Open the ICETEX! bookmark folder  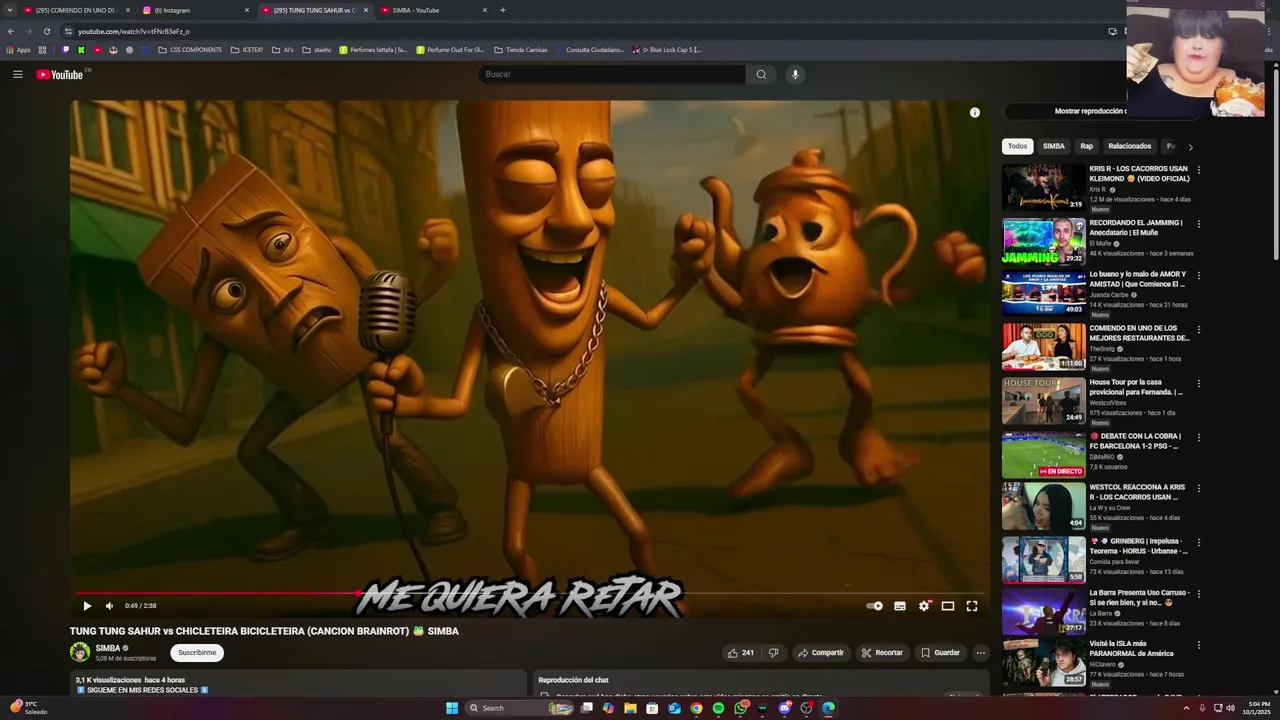[247, 50]
